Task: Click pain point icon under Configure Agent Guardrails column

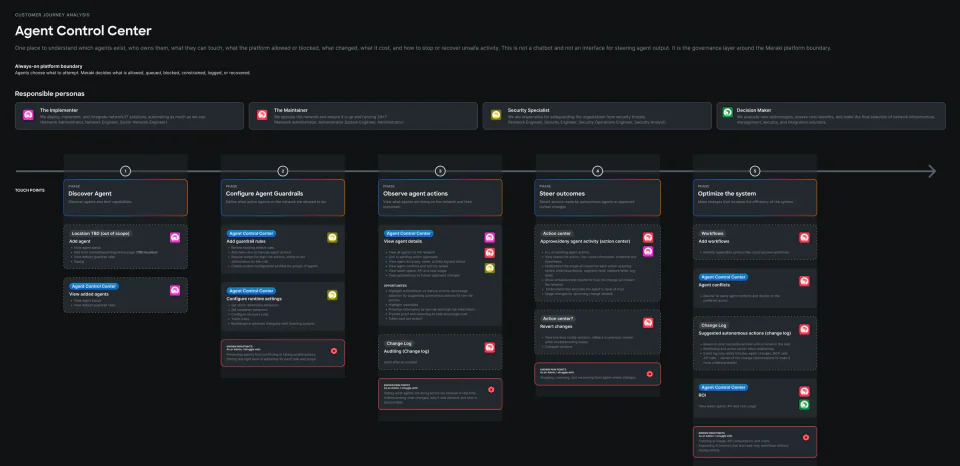Action: coord(334,351)
